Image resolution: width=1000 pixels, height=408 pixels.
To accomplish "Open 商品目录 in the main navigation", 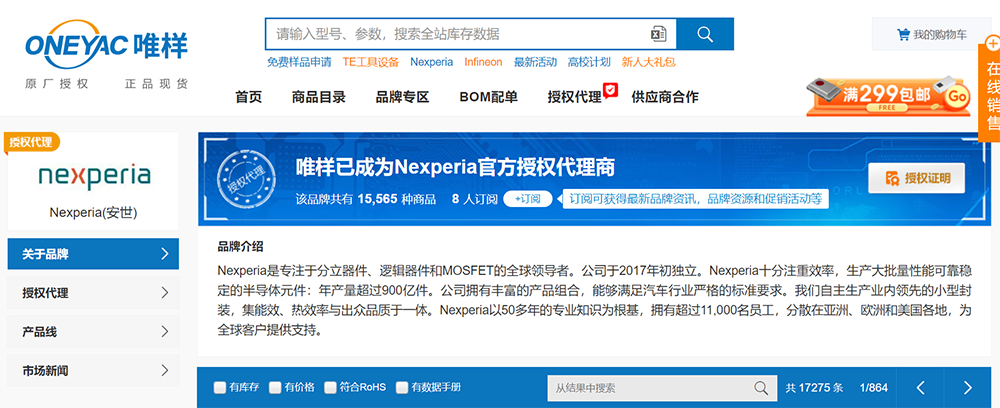I will point(319,97).
